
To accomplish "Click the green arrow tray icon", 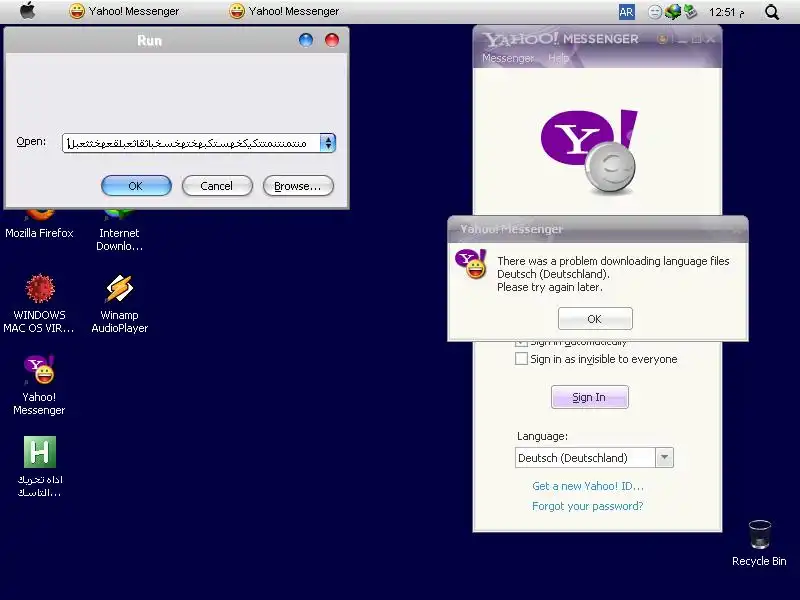I will pos(690,11).
